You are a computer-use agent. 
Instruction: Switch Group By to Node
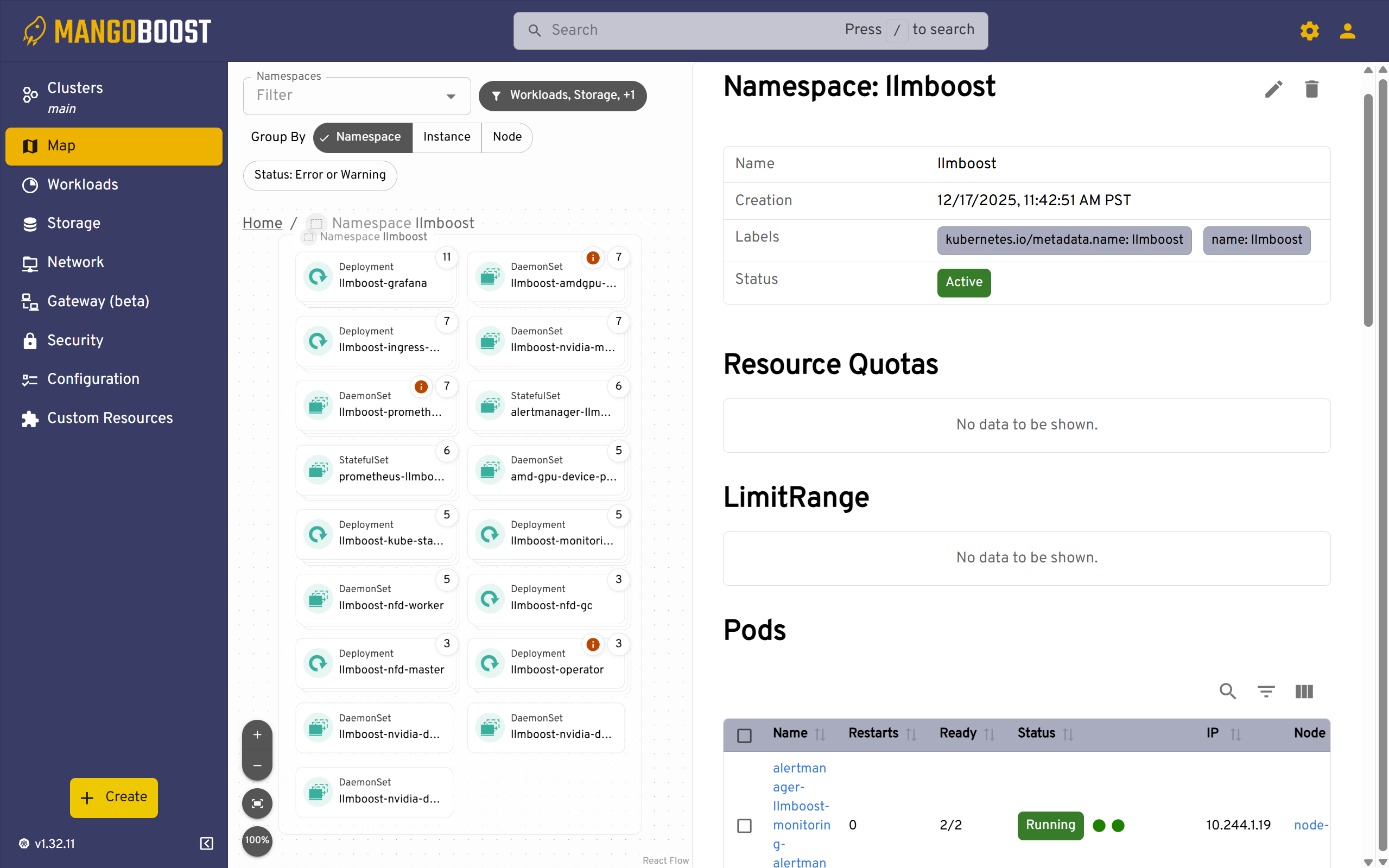click(506, 137)
